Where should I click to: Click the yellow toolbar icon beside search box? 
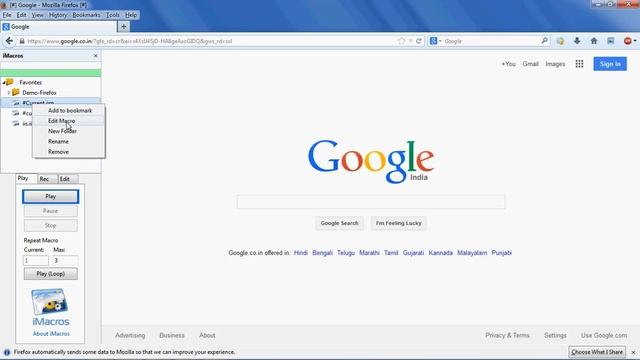[560, 41]
